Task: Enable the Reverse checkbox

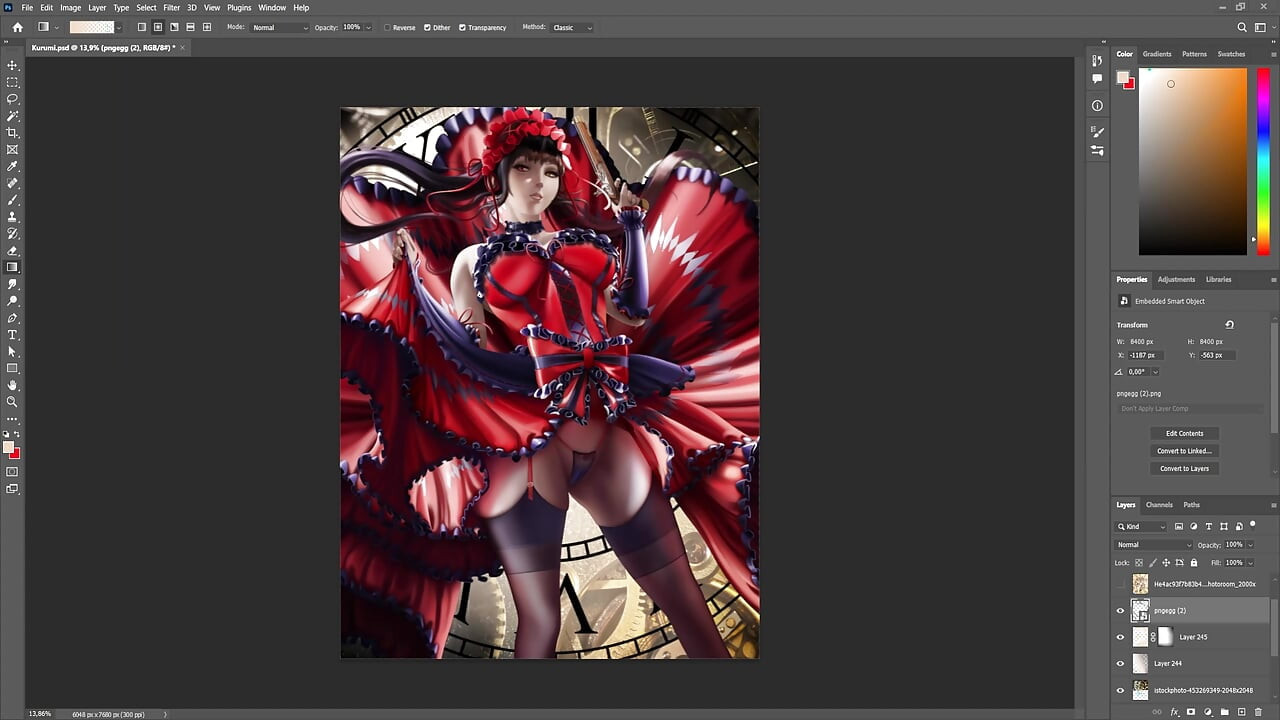Action: (388, 27)
